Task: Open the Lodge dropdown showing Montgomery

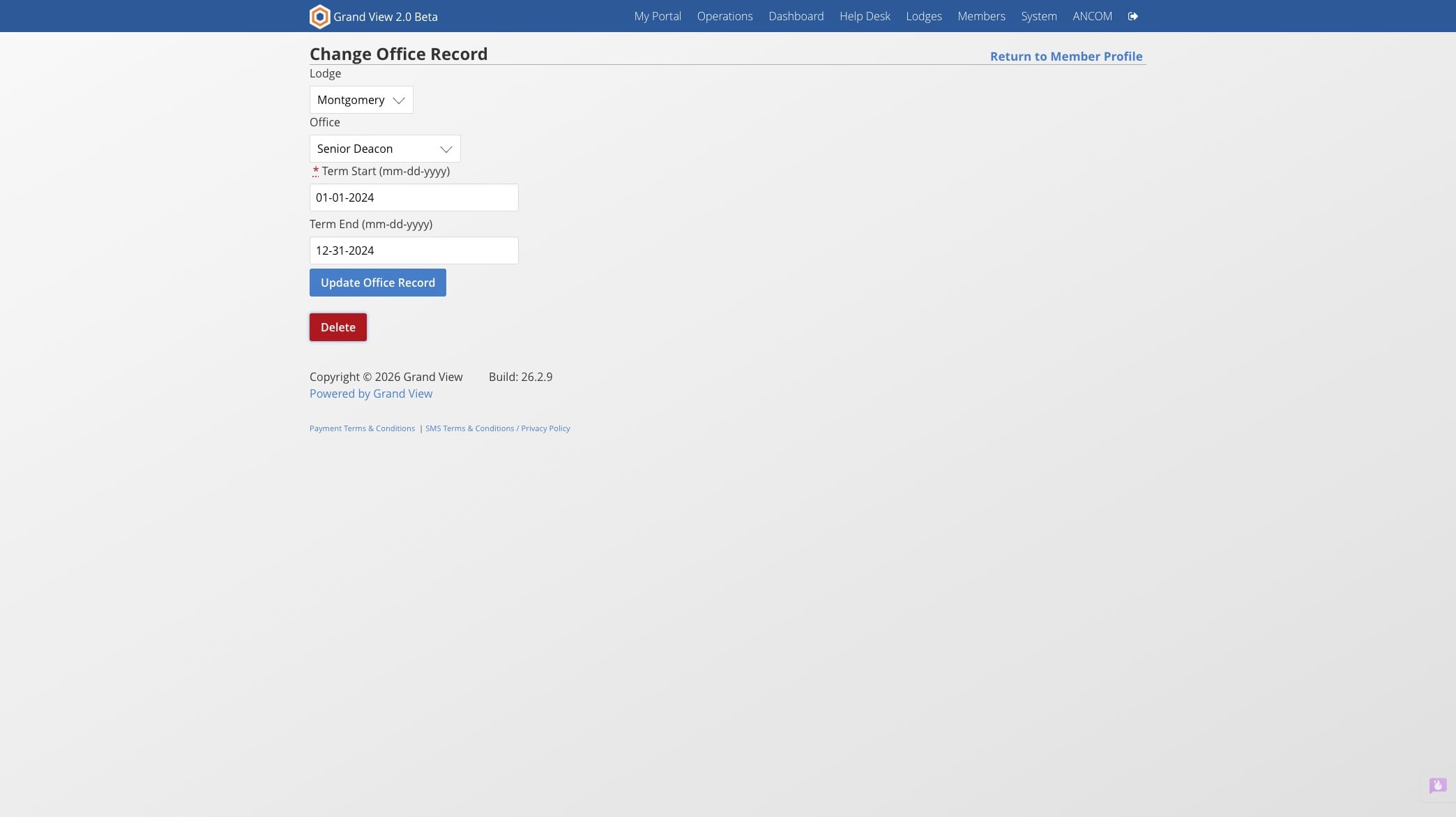Action: 361,100
